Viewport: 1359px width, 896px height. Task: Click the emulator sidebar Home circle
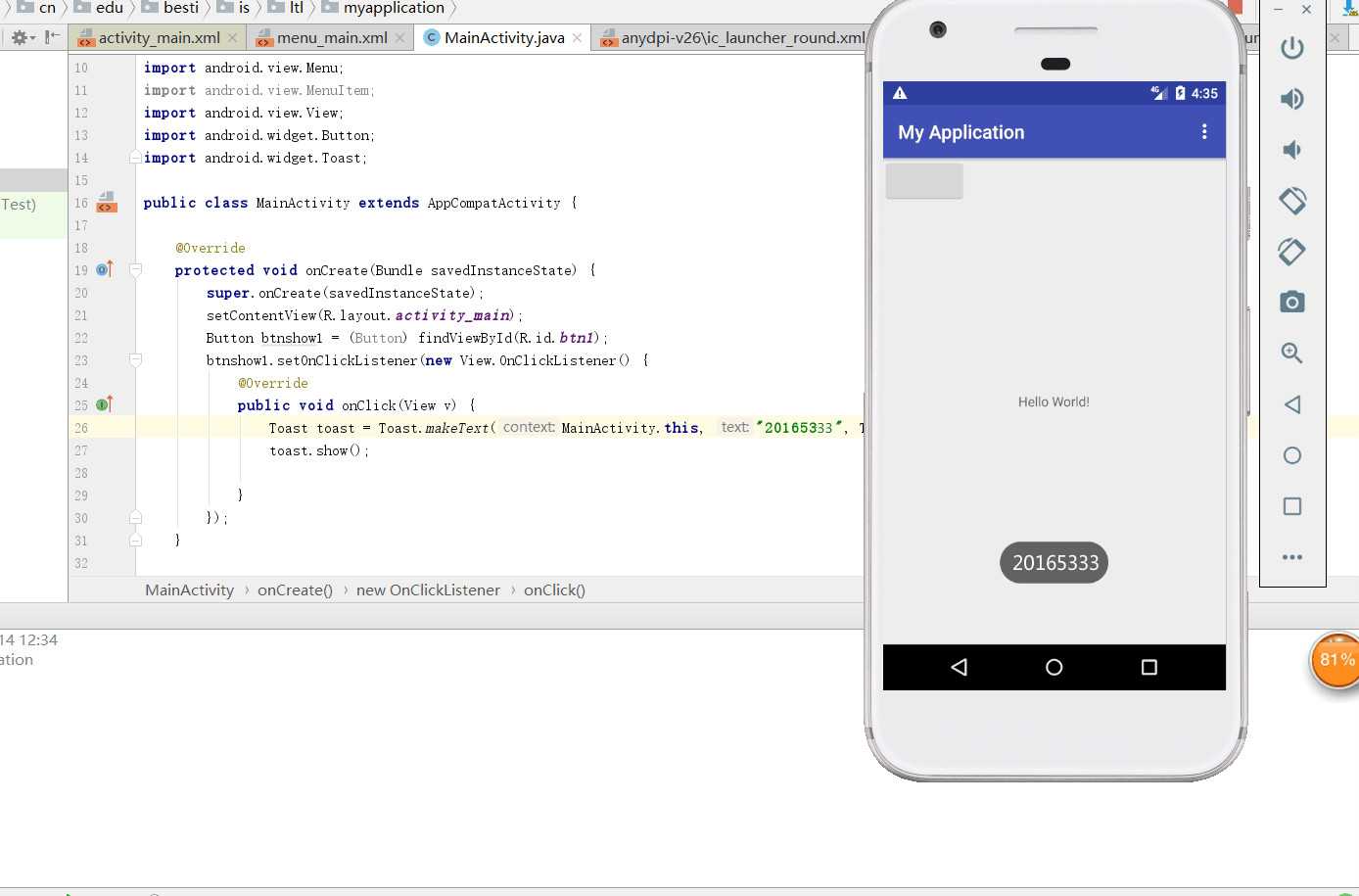tap(1292, 455)
